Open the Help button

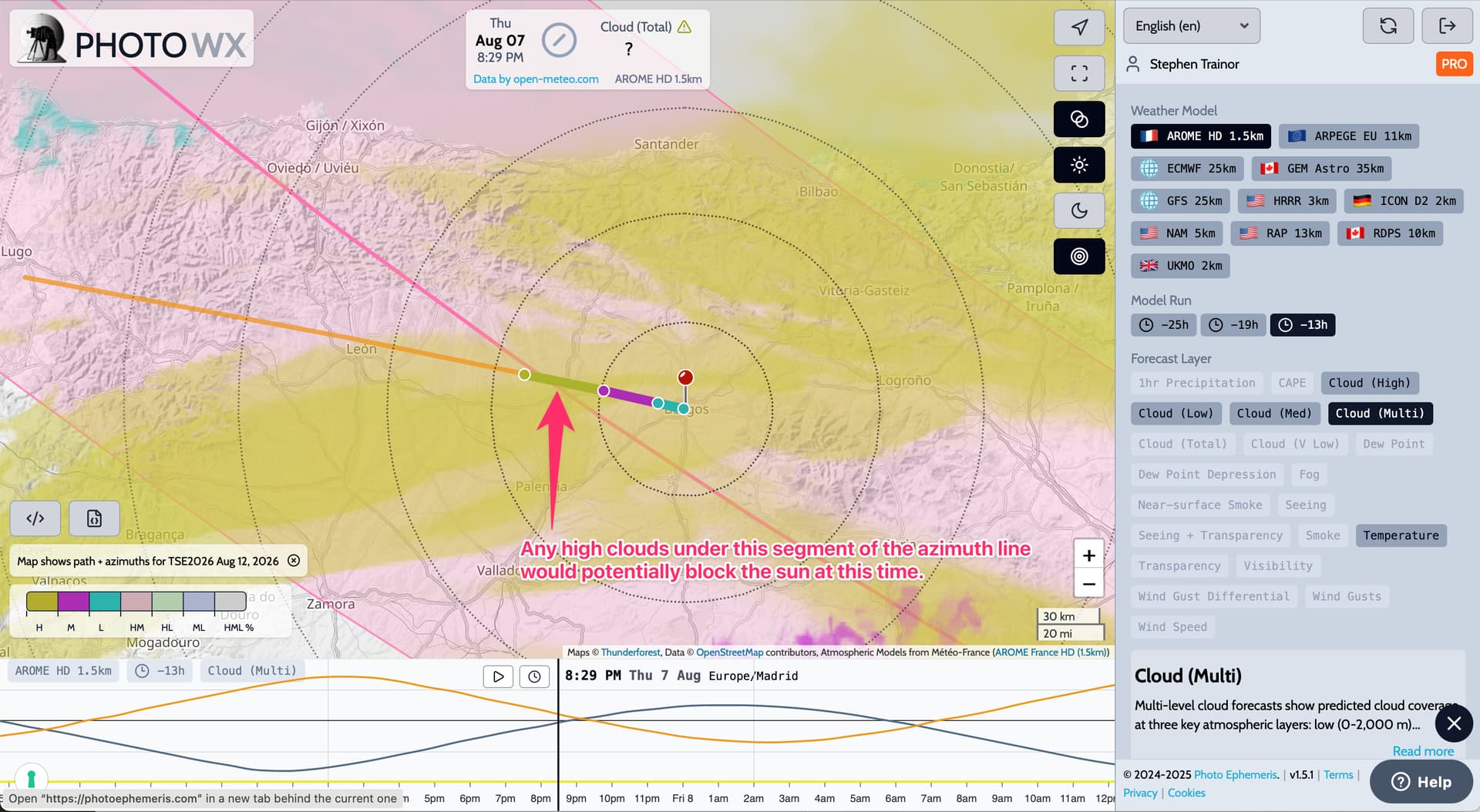point(1421,782)
